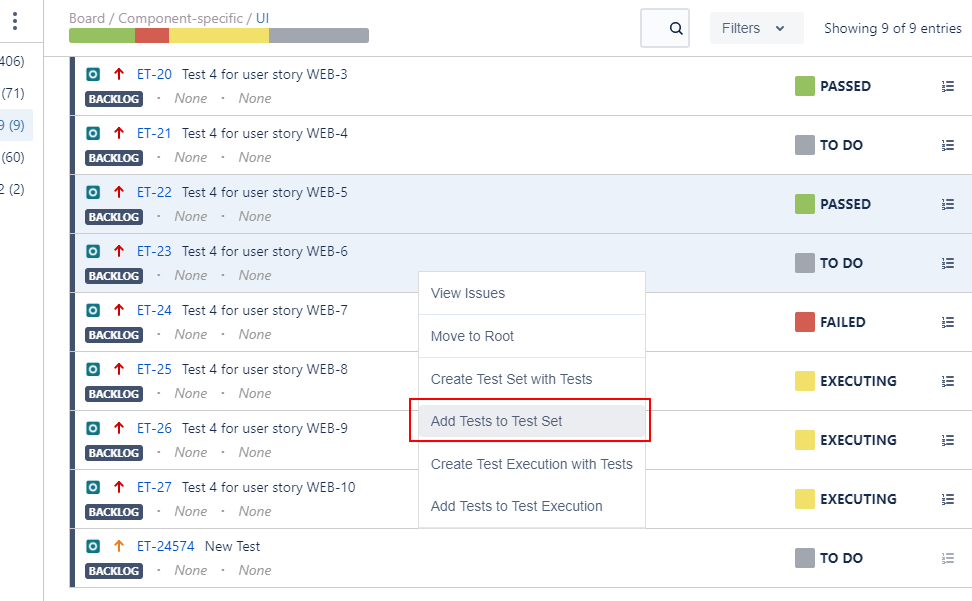The height and width of the screenshot is (601, 972).
Task: Click the test type icon for ET-27
Action: 93,487
